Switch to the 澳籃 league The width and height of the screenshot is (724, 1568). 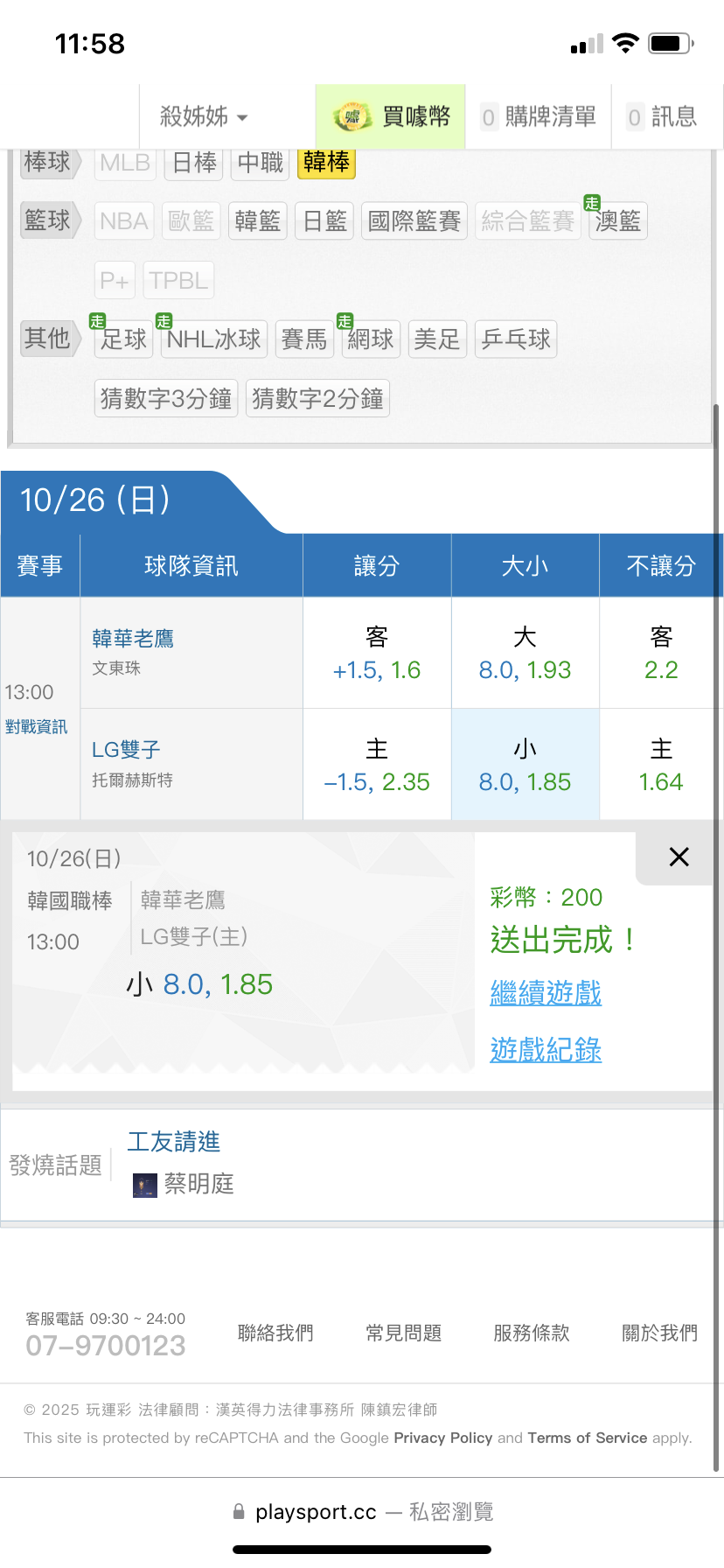coord(617,221)
